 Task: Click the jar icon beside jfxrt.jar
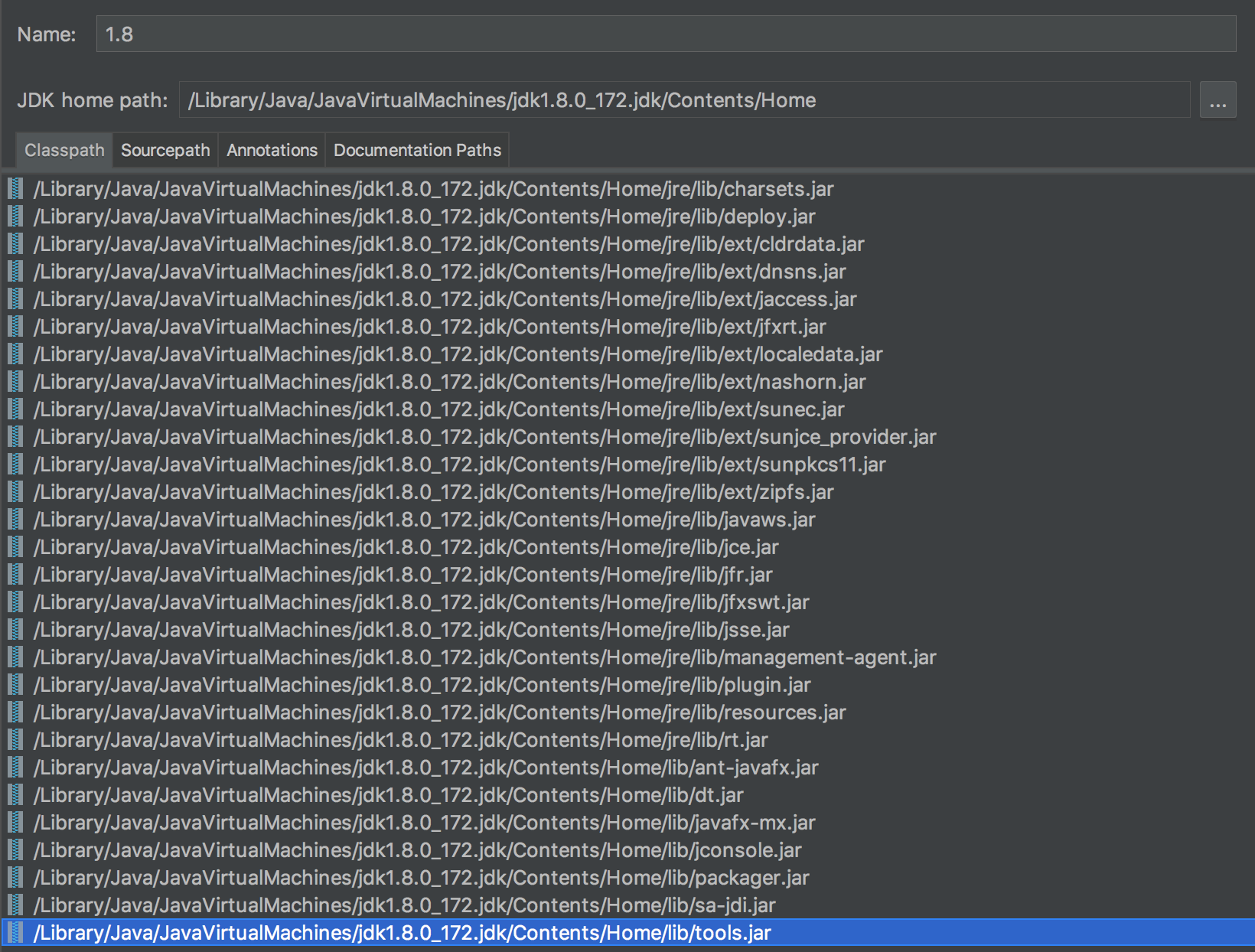(x=15, y=326)
